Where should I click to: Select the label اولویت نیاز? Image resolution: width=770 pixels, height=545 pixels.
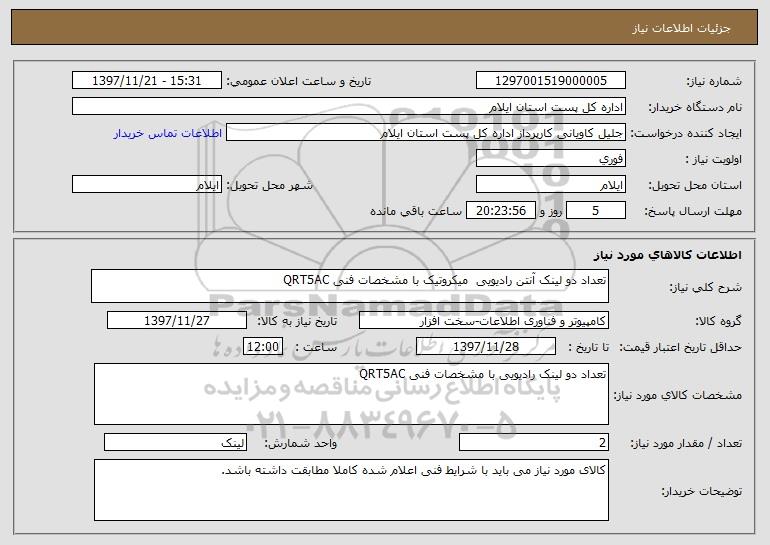pyautogui.click(x=714, y=160)
